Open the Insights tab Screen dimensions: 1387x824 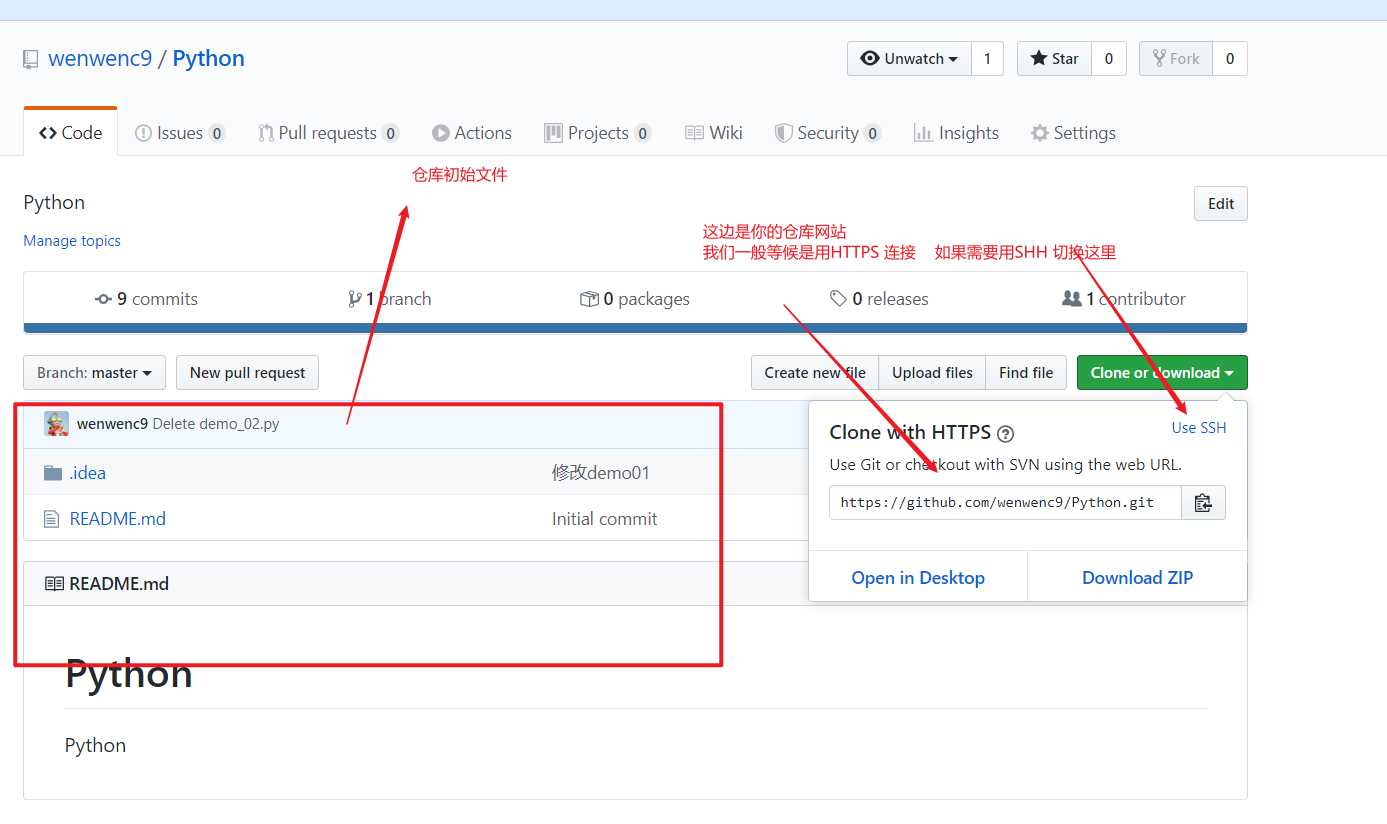click(956, 133)
